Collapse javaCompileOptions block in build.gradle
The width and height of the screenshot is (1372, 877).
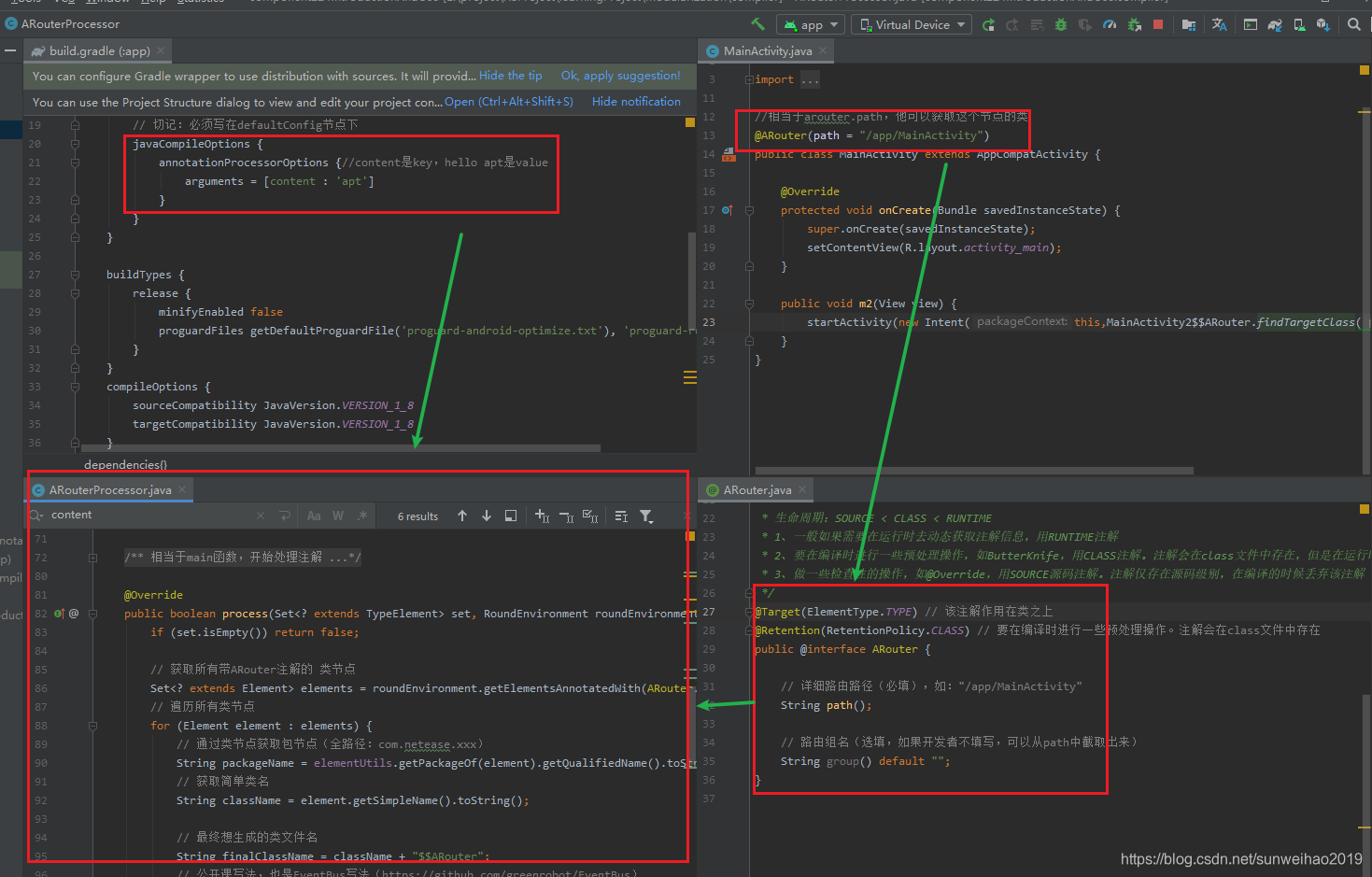pos(75,144)
